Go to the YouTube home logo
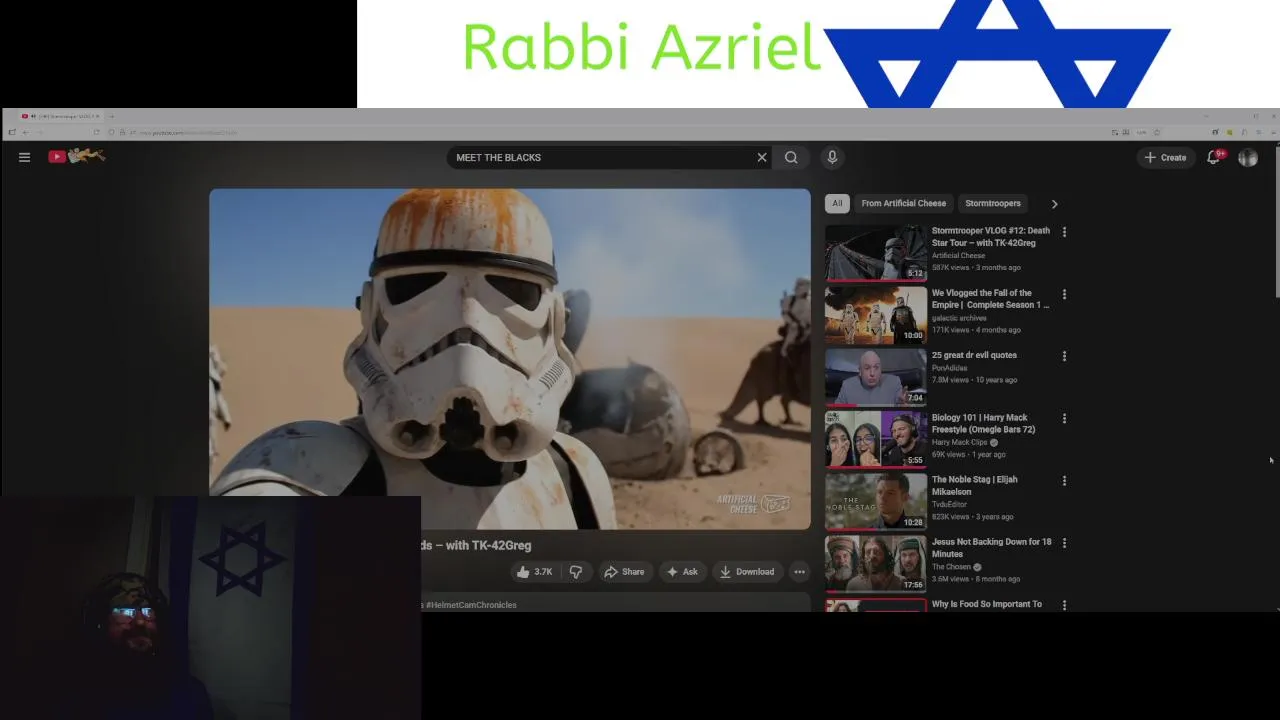1280x720 pixels. click(76, 156)
